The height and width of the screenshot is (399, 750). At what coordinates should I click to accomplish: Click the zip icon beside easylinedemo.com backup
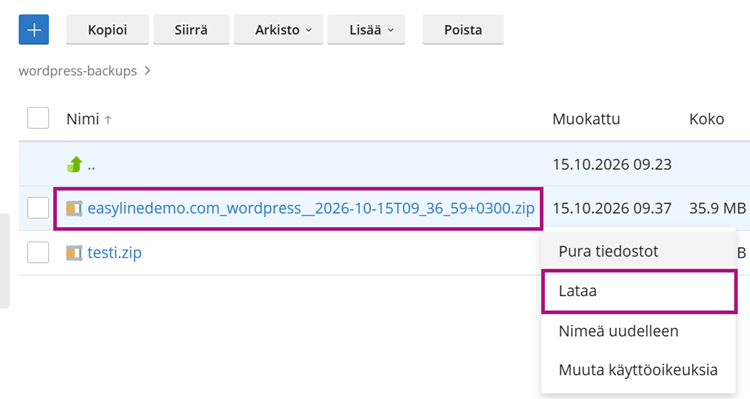pos(74,209)
